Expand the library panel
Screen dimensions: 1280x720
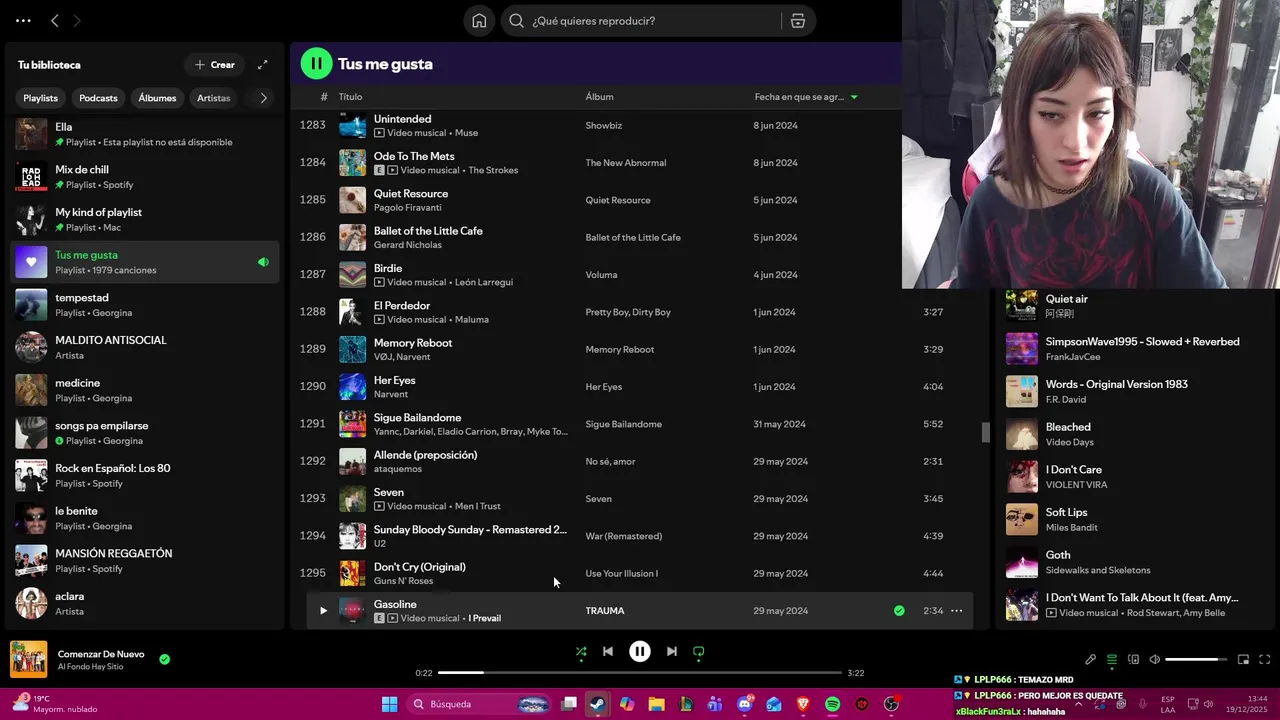coord(263,65)
